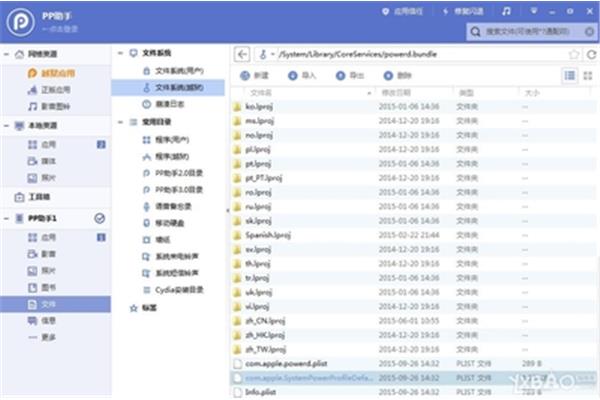
Task: Bookmark this path with the star icon
Action: pos(574,54)
